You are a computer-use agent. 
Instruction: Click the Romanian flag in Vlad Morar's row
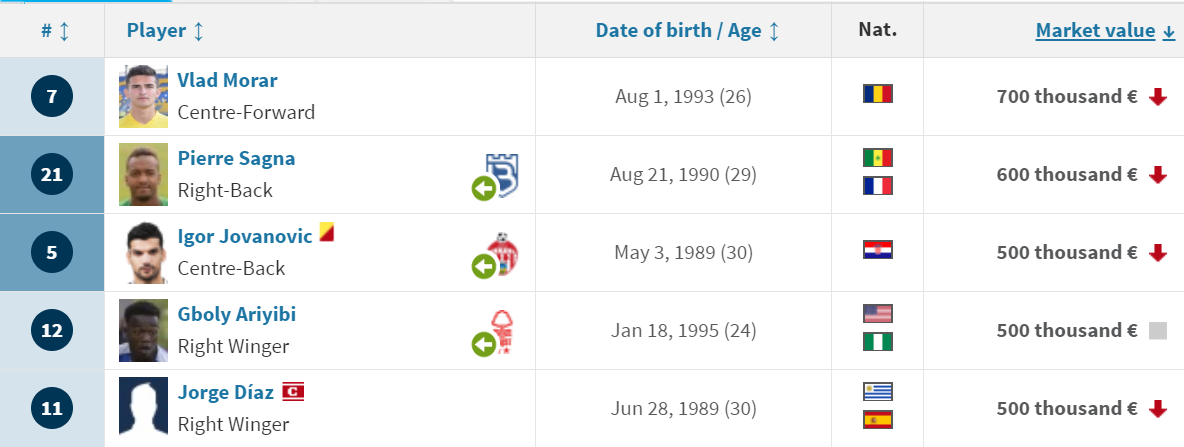877,94
